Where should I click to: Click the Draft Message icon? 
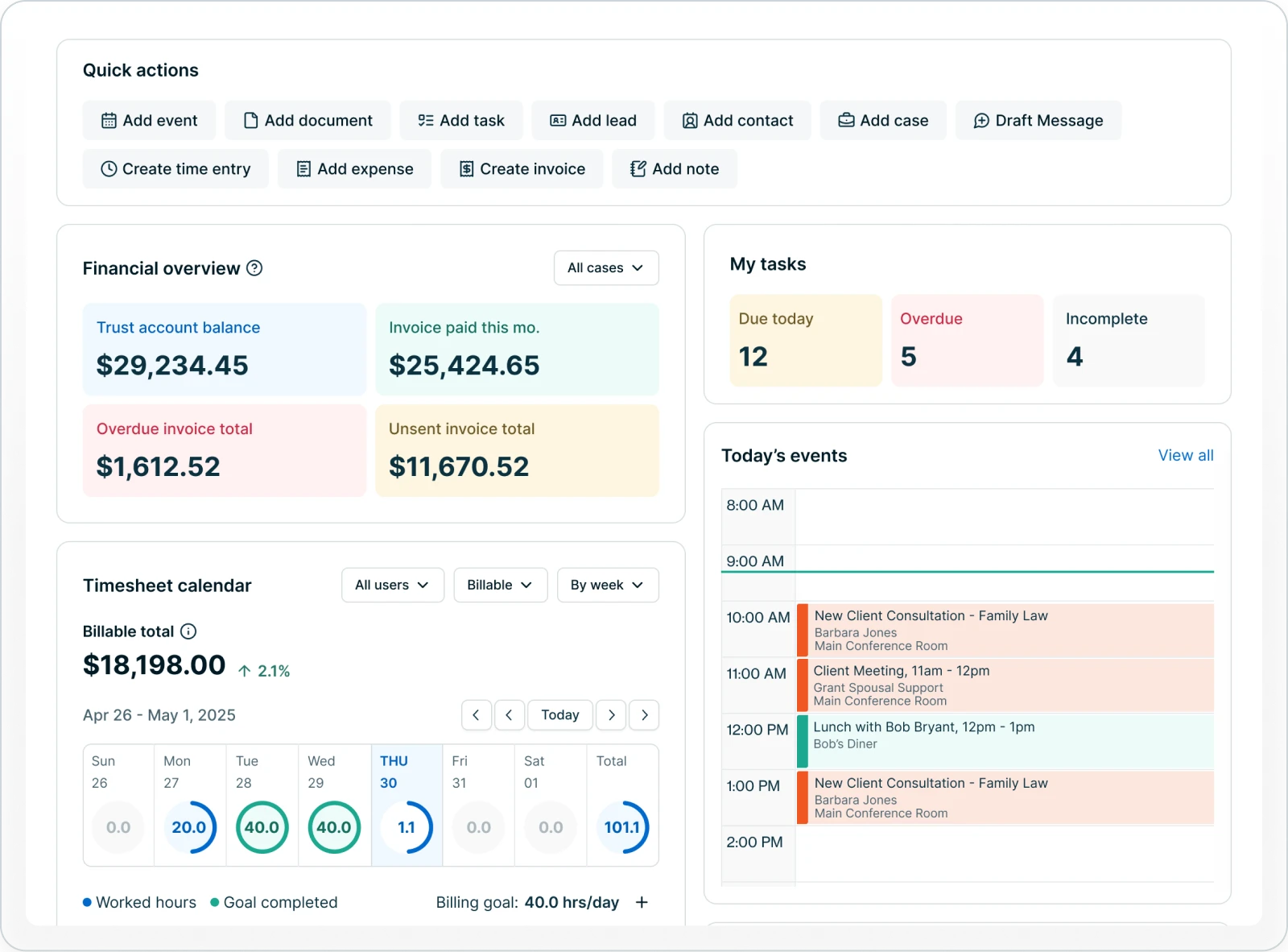click(x=982, y=120)
